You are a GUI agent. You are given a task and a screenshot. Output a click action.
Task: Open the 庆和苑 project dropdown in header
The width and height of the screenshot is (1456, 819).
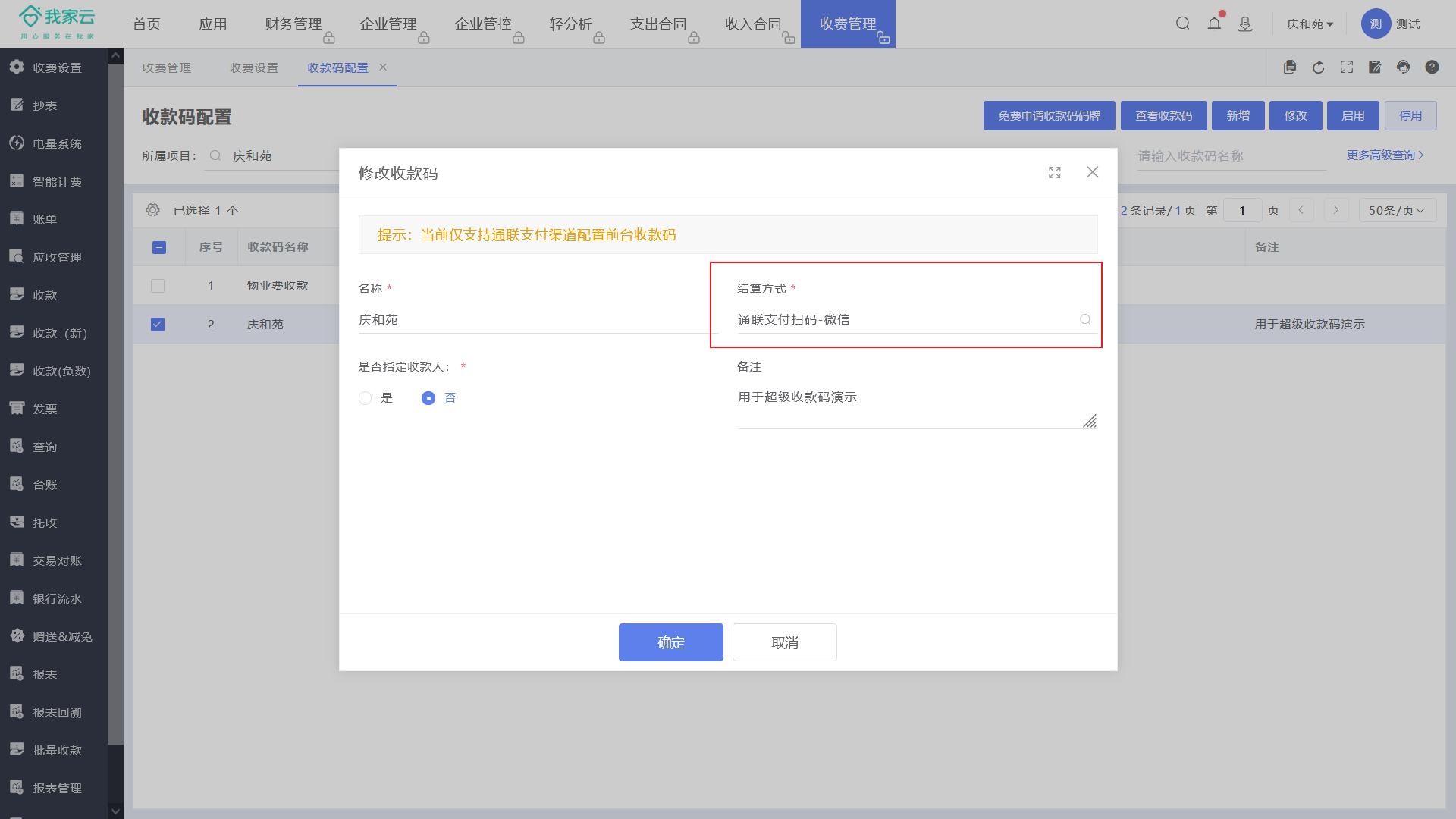pyautogui.click(x=1310, y=24)
